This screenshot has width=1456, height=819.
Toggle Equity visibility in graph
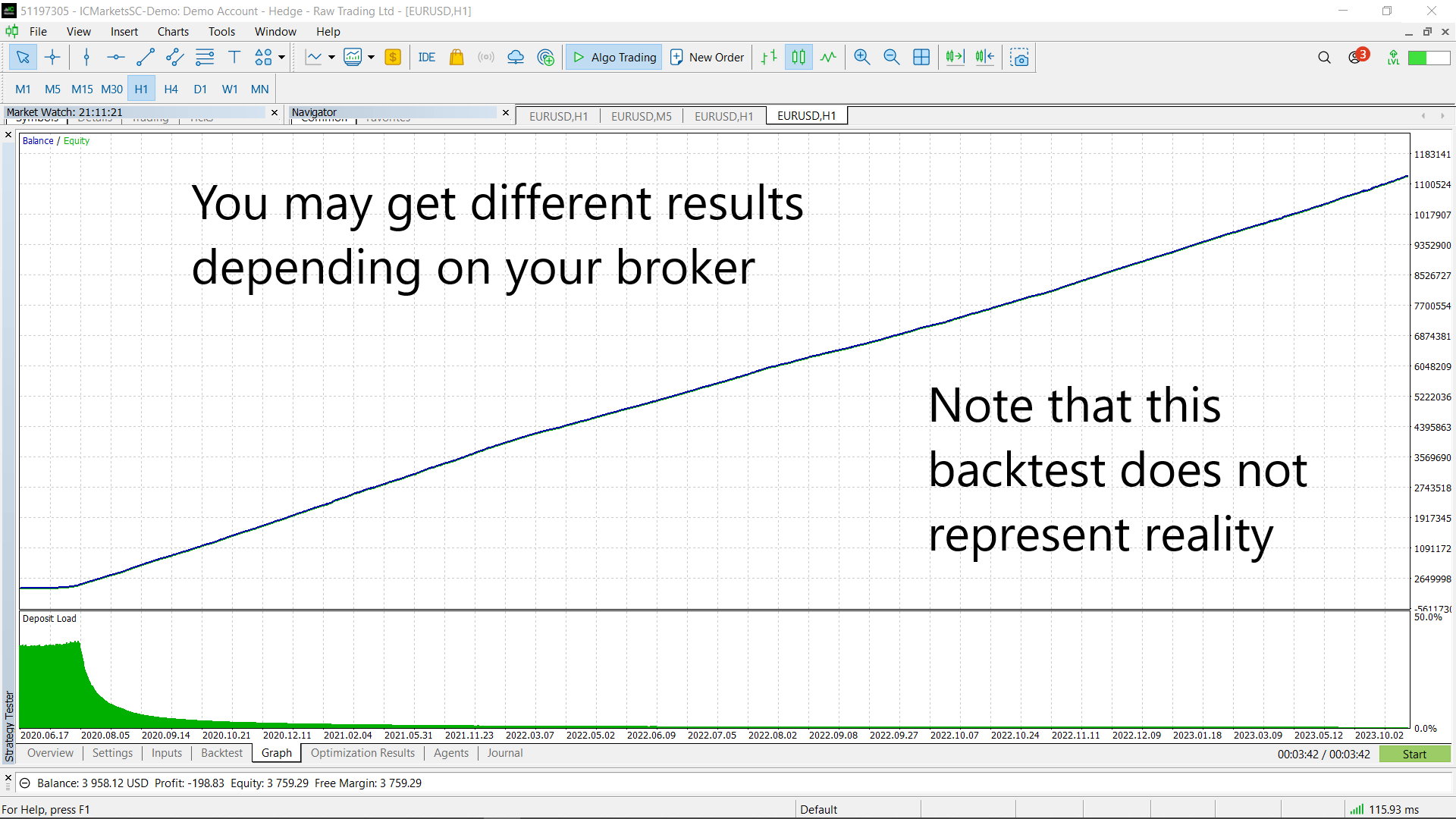pos(77,140)
